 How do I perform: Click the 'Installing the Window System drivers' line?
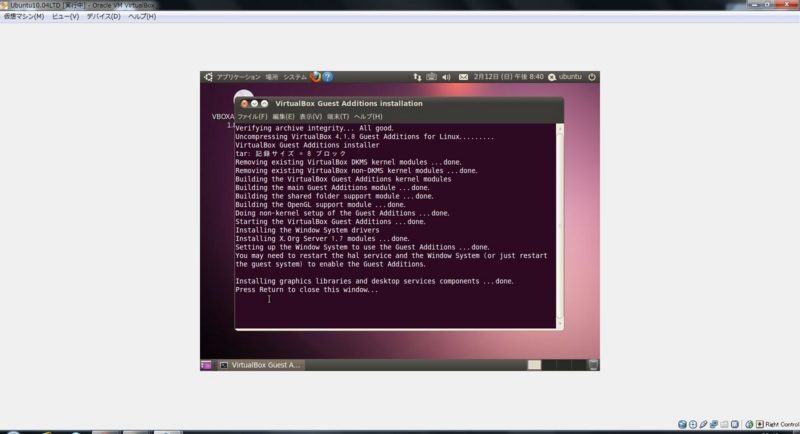[x=307, y=230]
